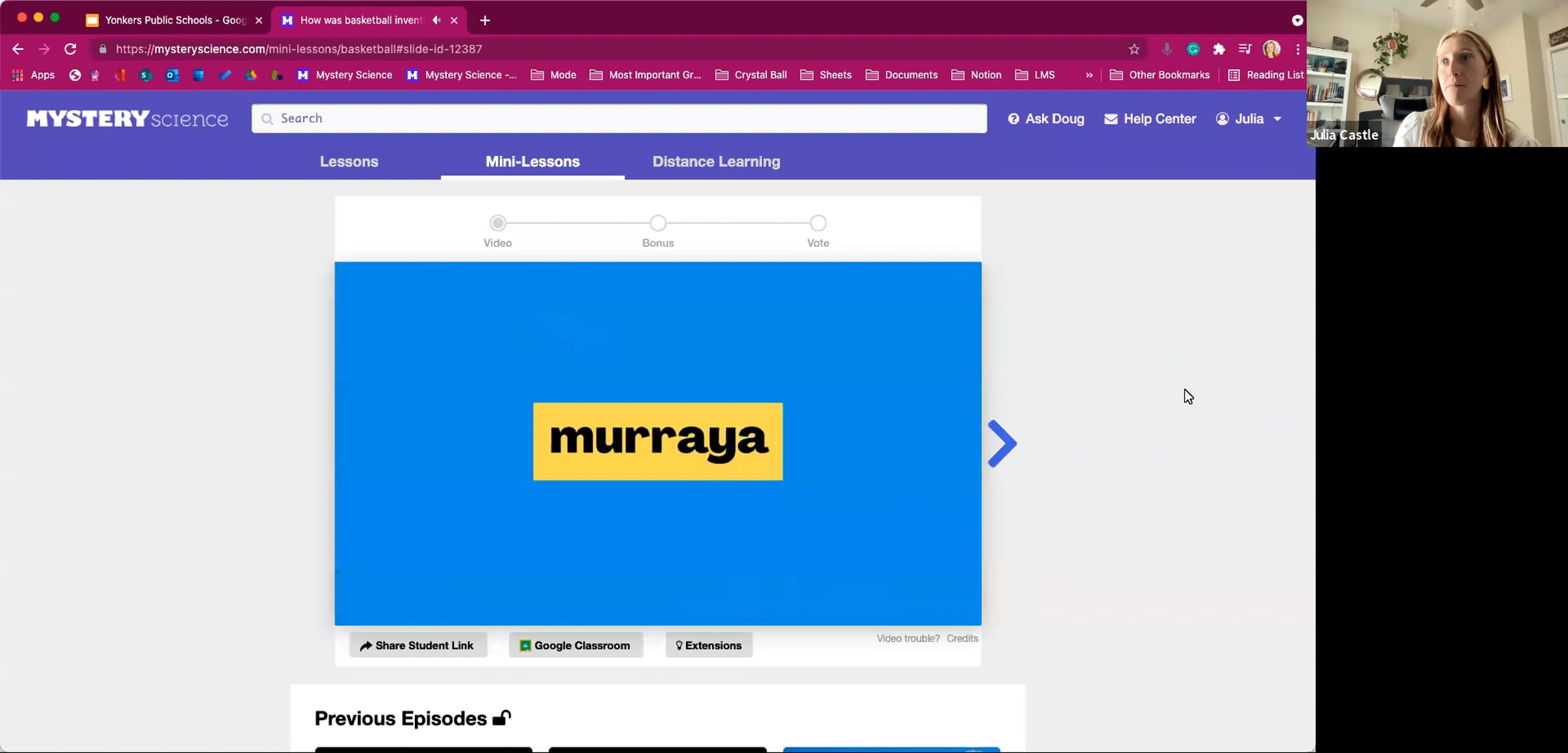Viewport: 1568px width, 753px height.
Task: Expand the Julia account dropdown
Action: (1249, 119)
